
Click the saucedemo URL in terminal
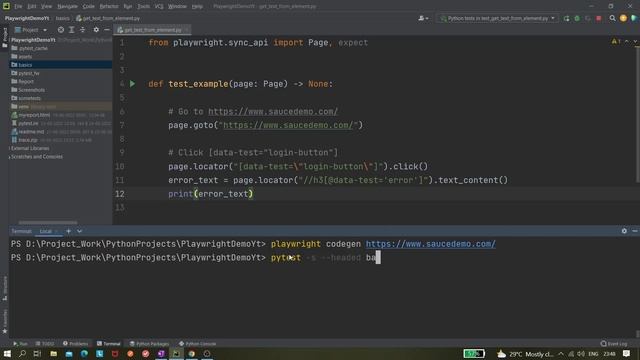431,244
